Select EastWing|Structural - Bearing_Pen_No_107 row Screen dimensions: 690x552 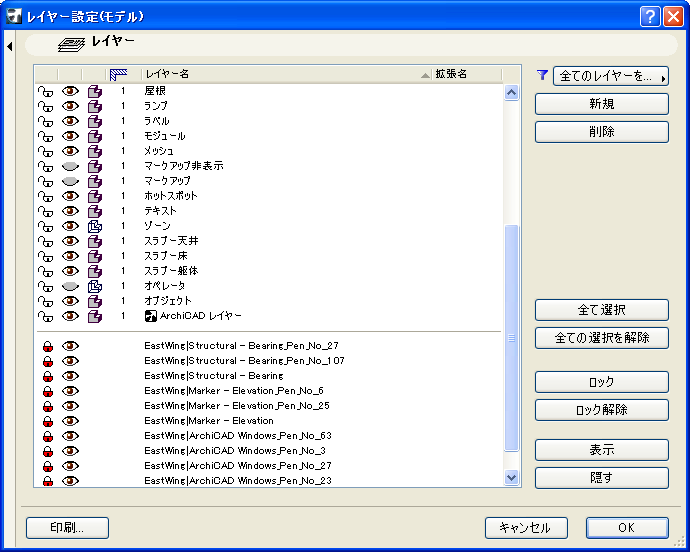(244, 361)
